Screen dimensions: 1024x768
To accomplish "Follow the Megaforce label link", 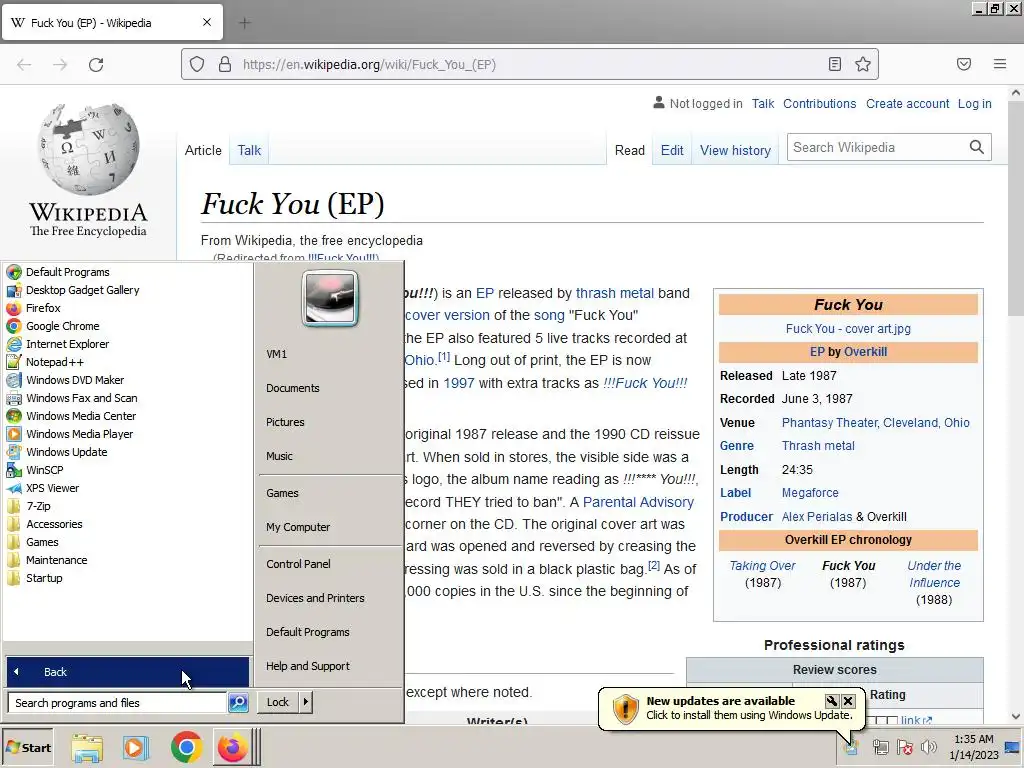I will pyautogui.click(x=810, y=493).
